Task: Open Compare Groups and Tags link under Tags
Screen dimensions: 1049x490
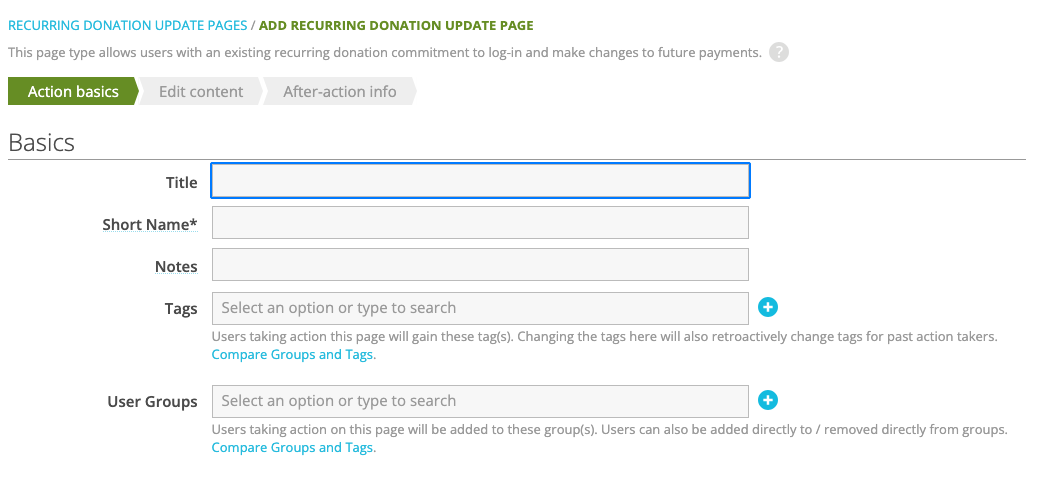Action: tap(293, 355)
